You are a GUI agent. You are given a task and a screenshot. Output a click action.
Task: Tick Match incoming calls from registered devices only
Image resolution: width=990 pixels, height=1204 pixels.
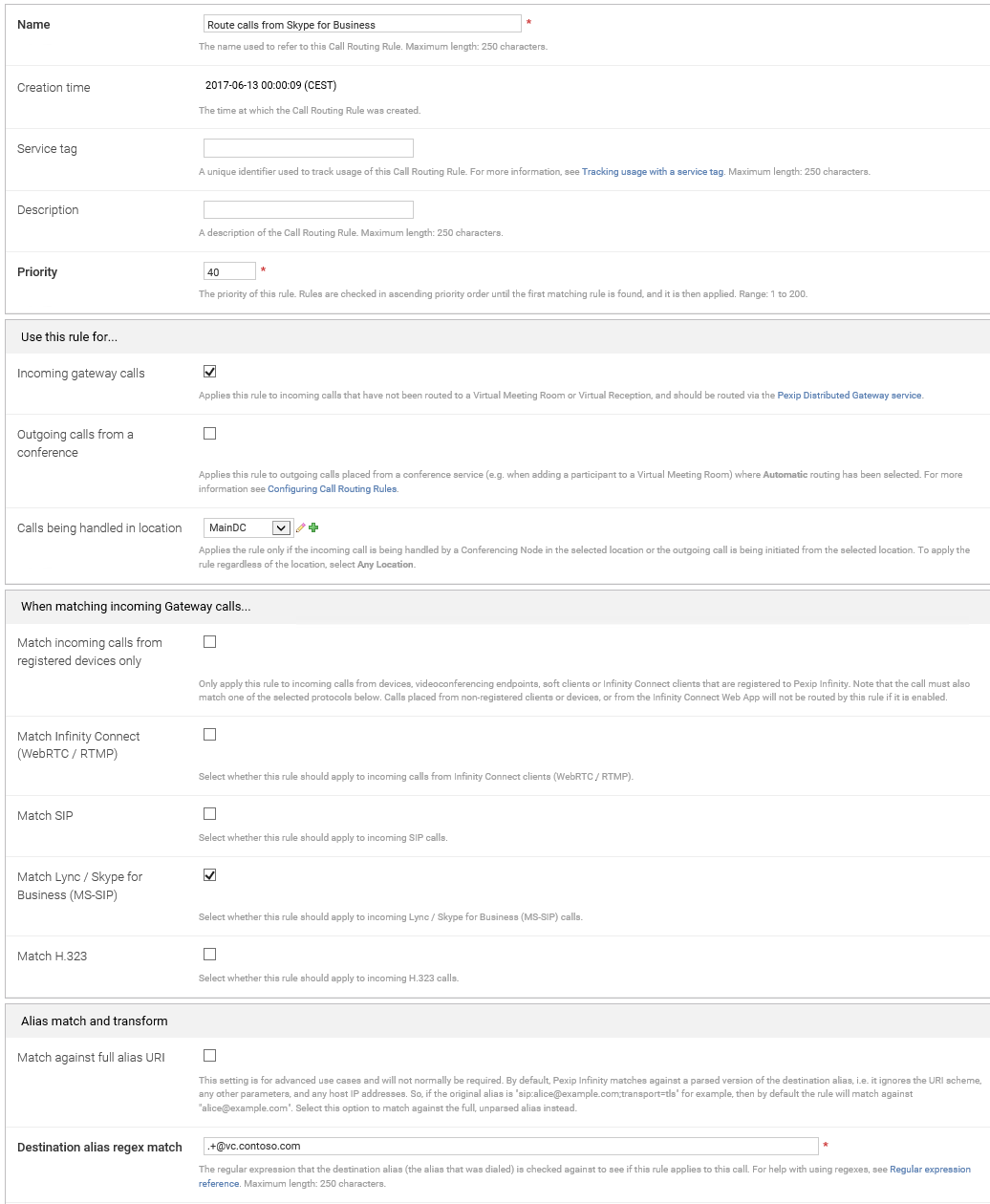coord(210,642)
